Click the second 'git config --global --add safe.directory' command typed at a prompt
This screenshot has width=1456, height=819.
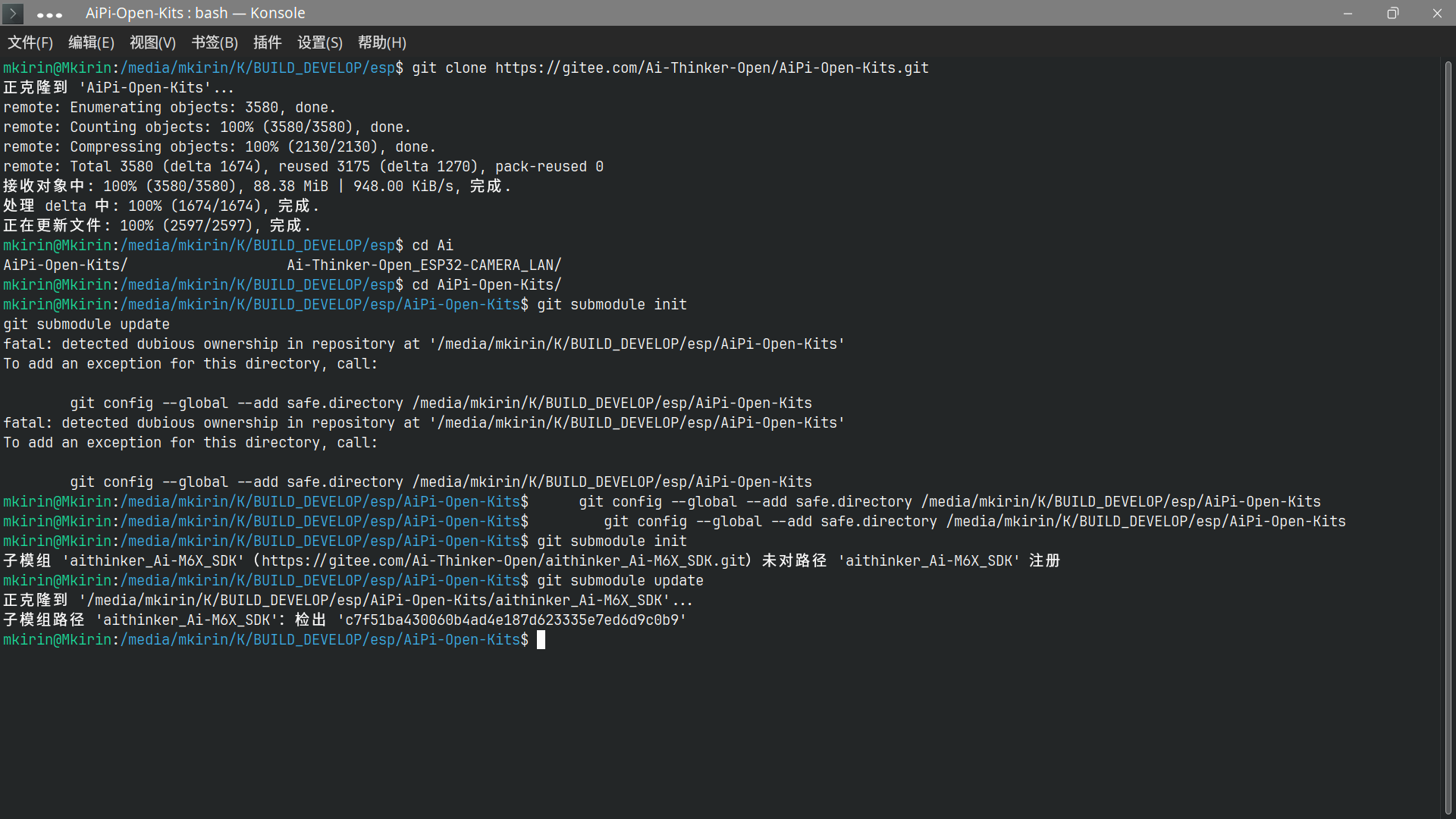click(x=974, y=522)
